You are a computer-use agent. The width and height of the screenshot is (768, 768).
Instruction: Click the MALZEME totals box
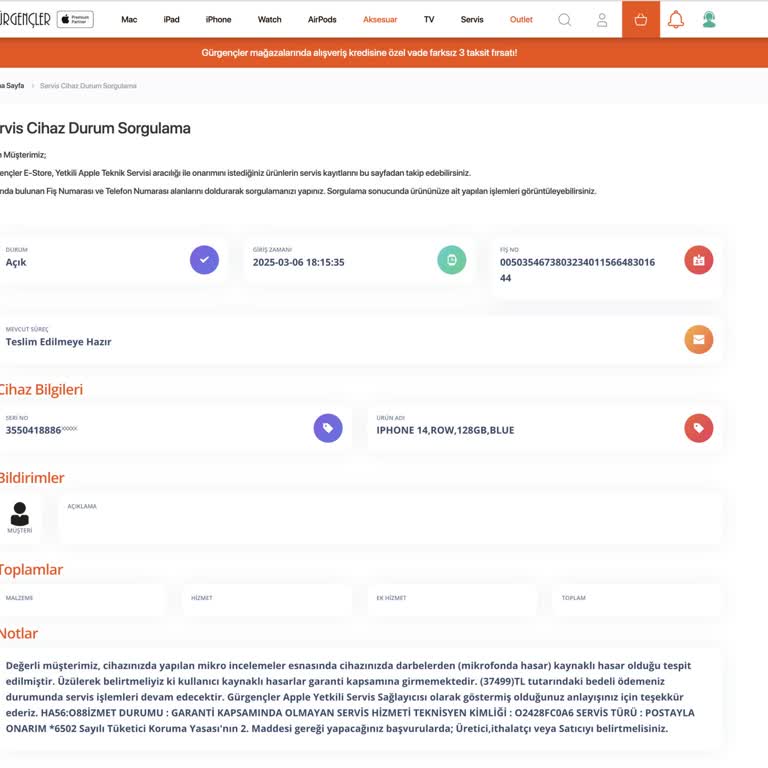pyautogui.click(x=82, y=600)
